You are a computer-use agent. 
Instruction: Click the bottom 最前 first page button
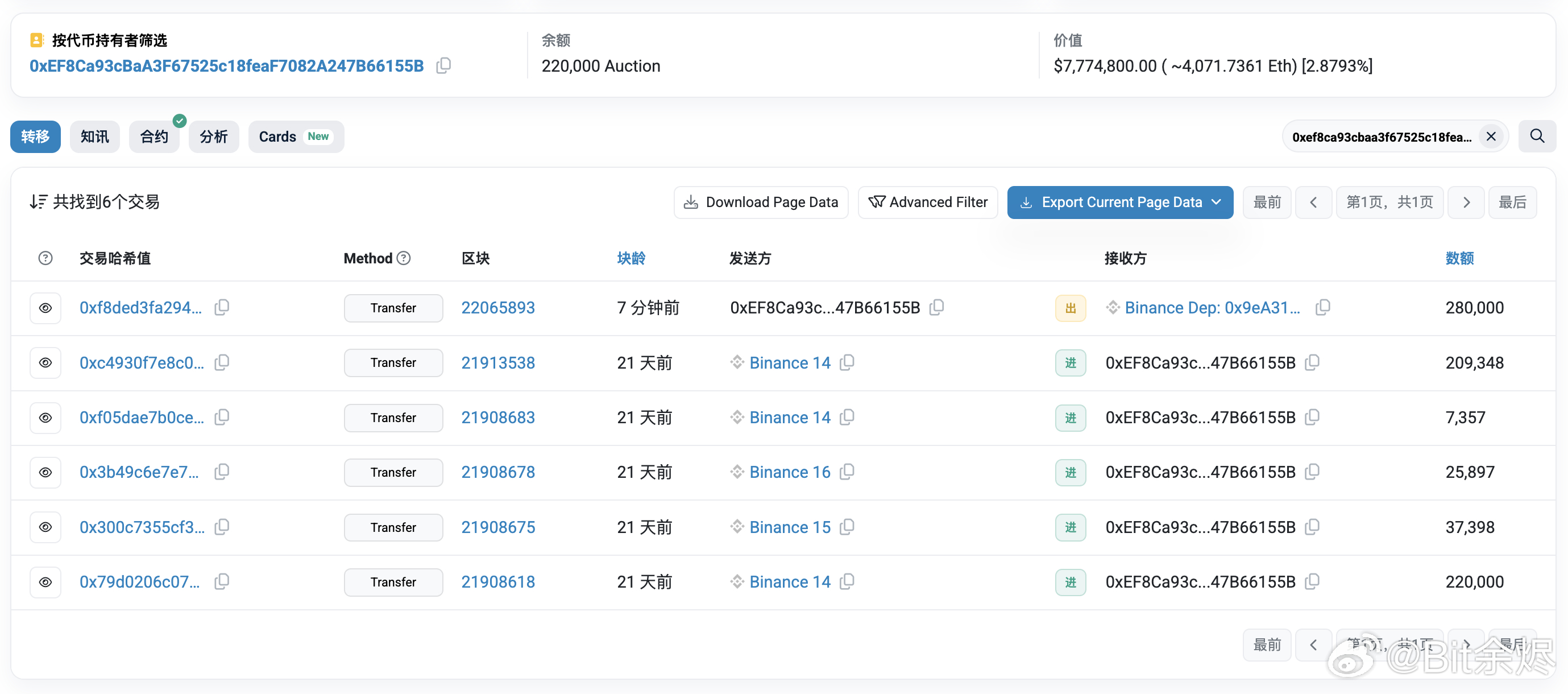pyautogui.click(x=1267, y=644)
